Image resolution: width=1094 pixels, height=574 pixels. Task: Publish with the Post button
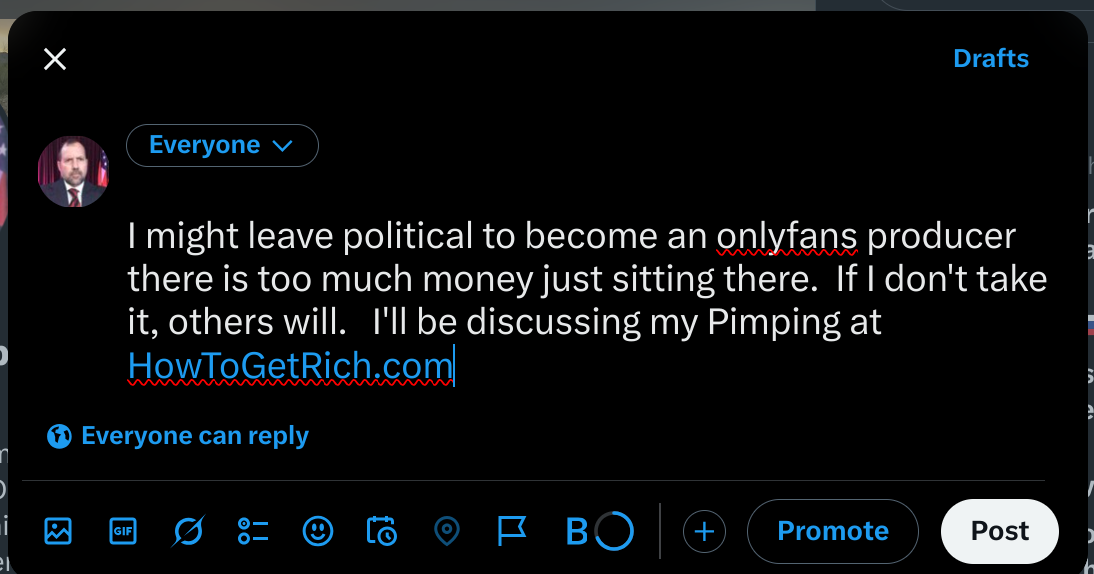coord(999,531)
